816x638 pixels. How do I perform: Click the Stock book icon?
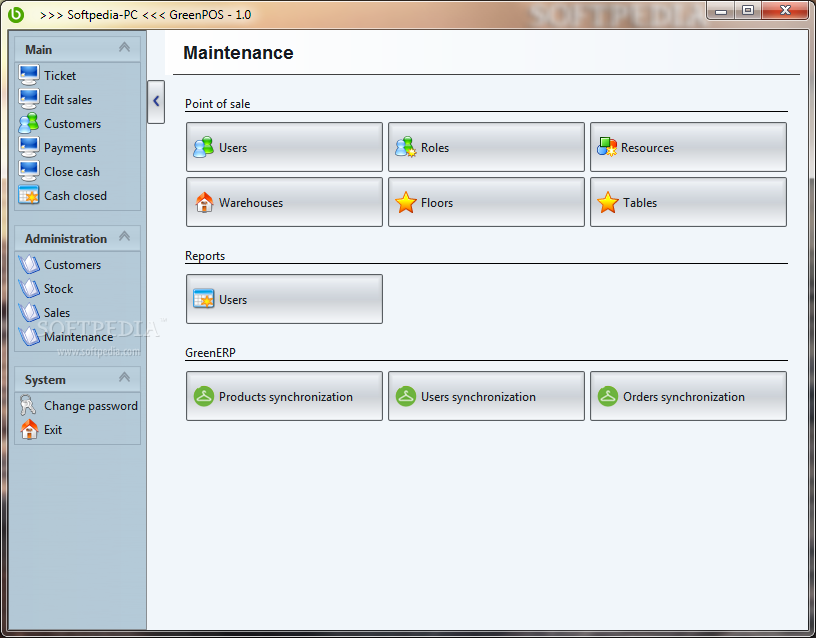(x=29, y=288)
